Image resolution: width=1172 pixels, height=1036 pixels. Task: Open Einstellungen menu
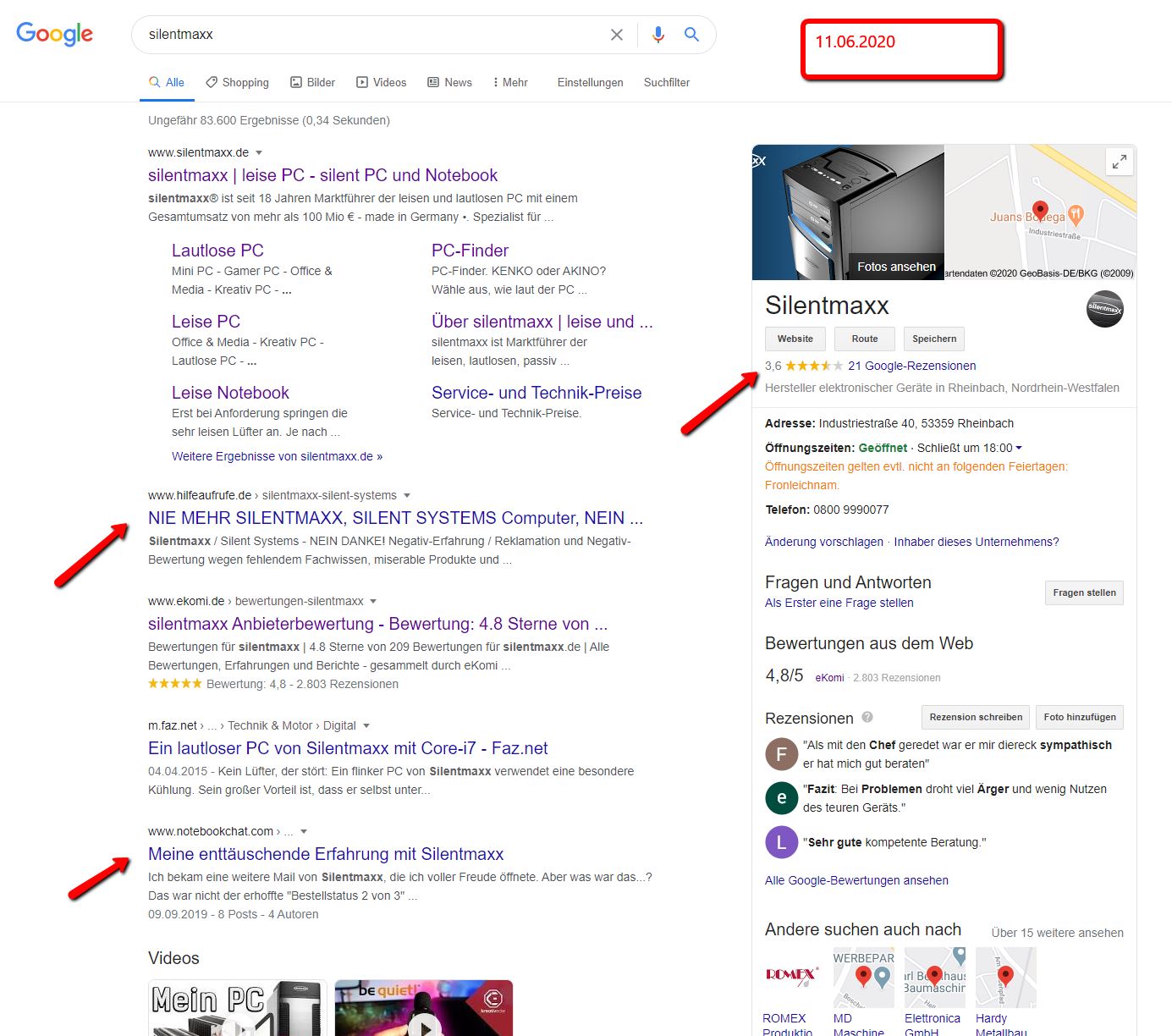591,82
